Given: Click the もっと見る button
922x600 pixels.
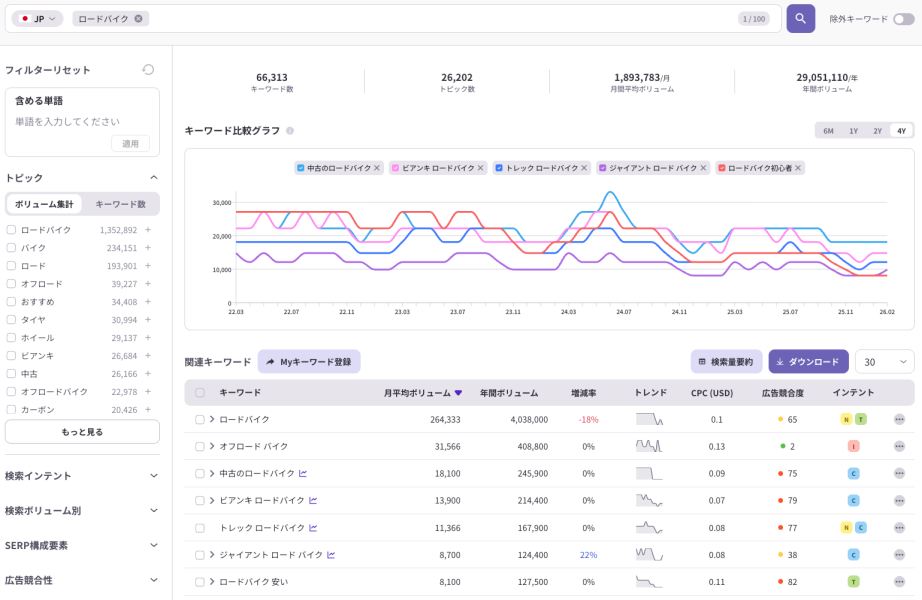Looking at the screenshot, I should coord(81,431).
